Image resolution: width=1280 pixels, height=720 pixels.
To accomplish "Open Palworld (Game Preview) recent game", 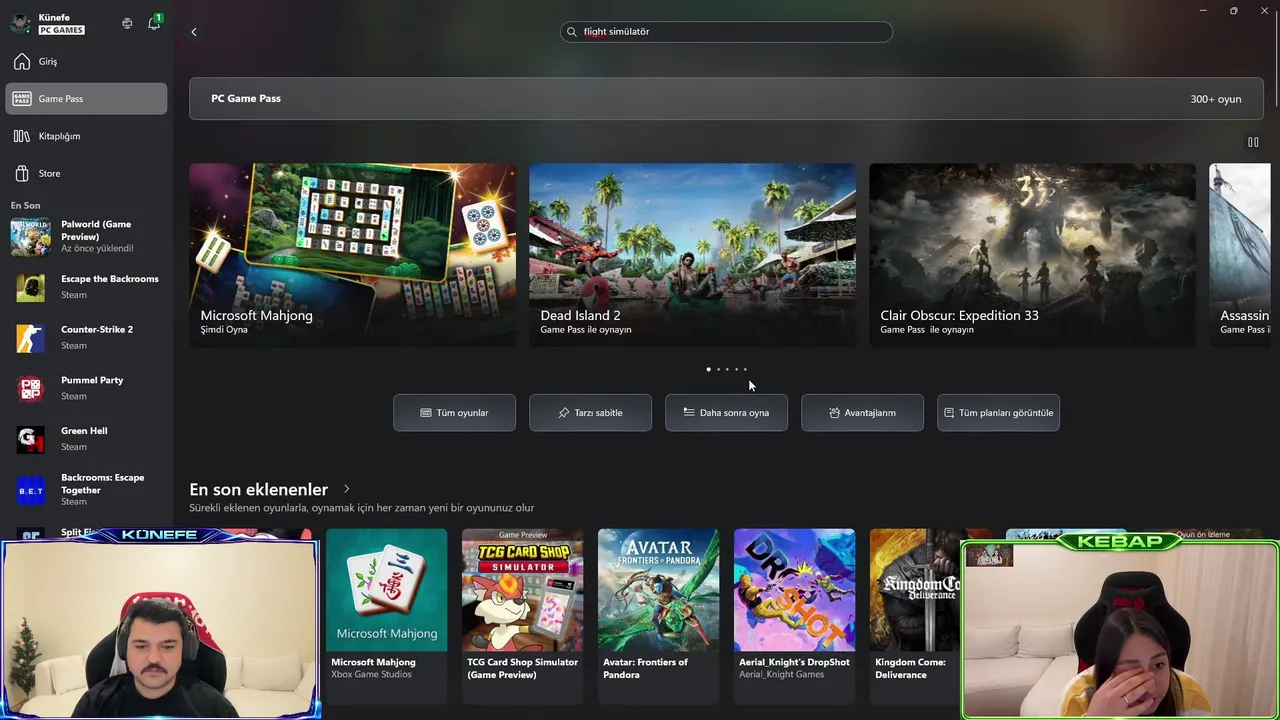I will tap(86, 236).
